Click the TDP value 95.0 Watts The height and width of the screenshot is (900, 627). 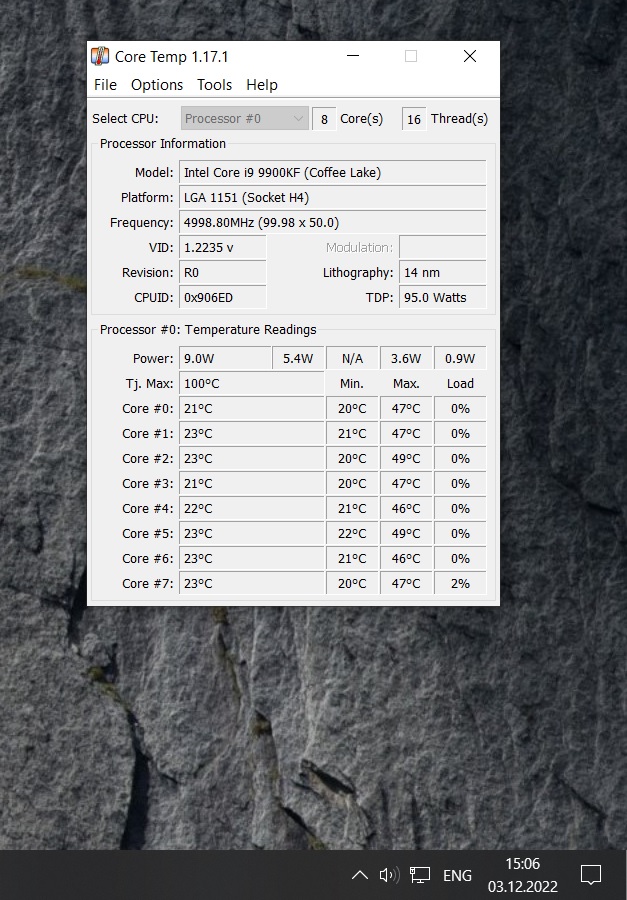click(x=443, y=297)
